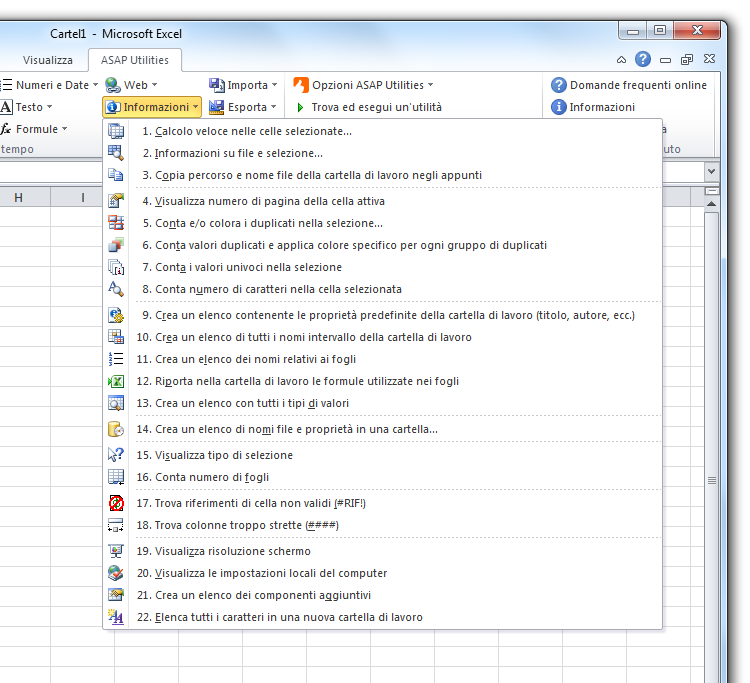
Task: Choose 'Visualizza numero di pagina della cella attiva'
Action: (x=383, y=201)
